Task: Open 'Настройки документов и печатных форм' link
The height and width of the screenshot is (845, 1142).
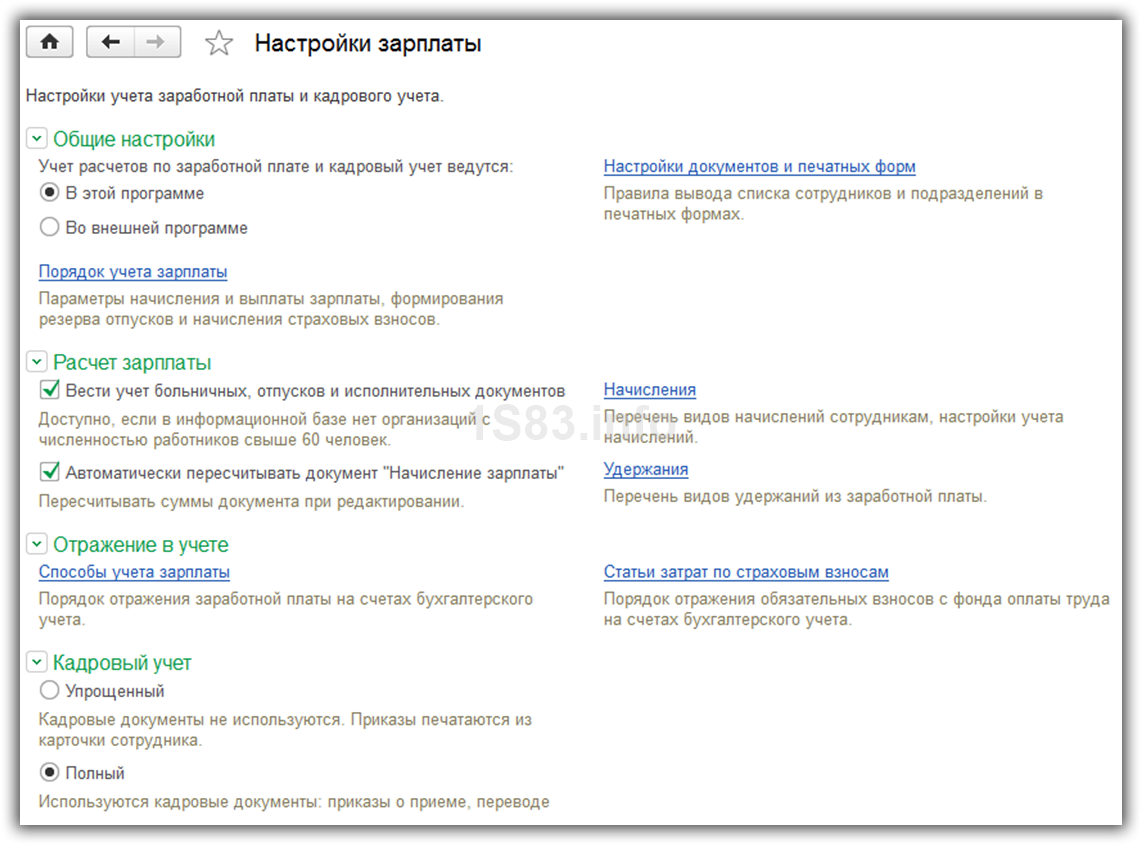Action: 759,166
